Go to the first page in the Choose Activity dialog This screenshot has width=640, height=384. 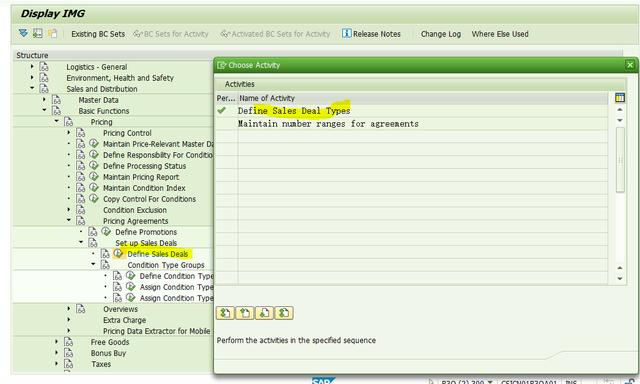pos(225,313)
